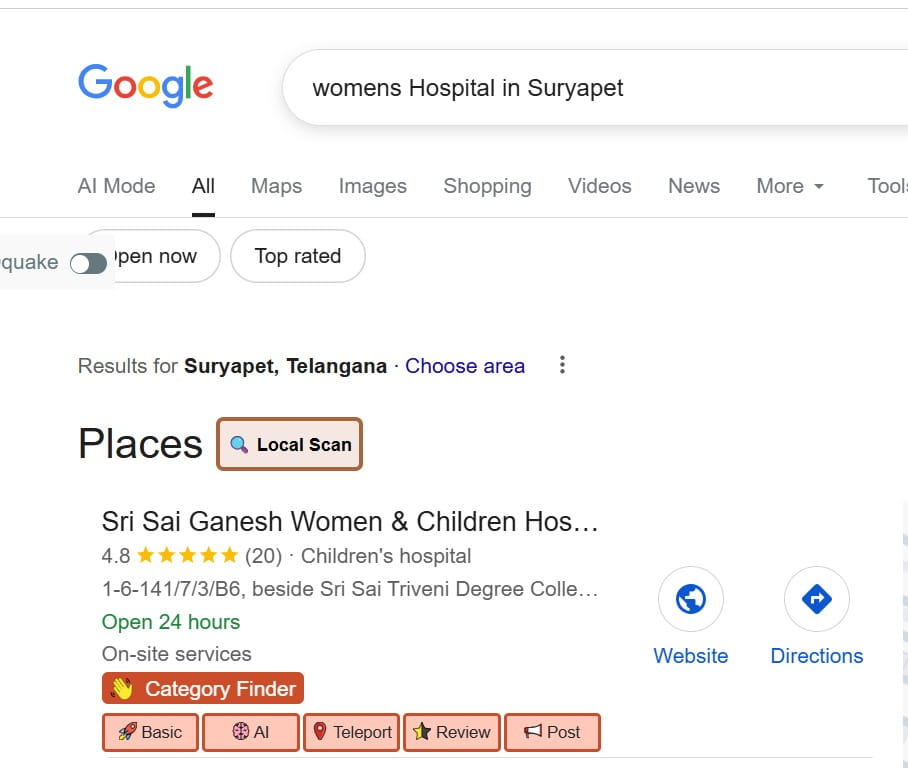The image size is (908, 768).
Task: Switch to the Images tab
Action: [x=372, y=186]
